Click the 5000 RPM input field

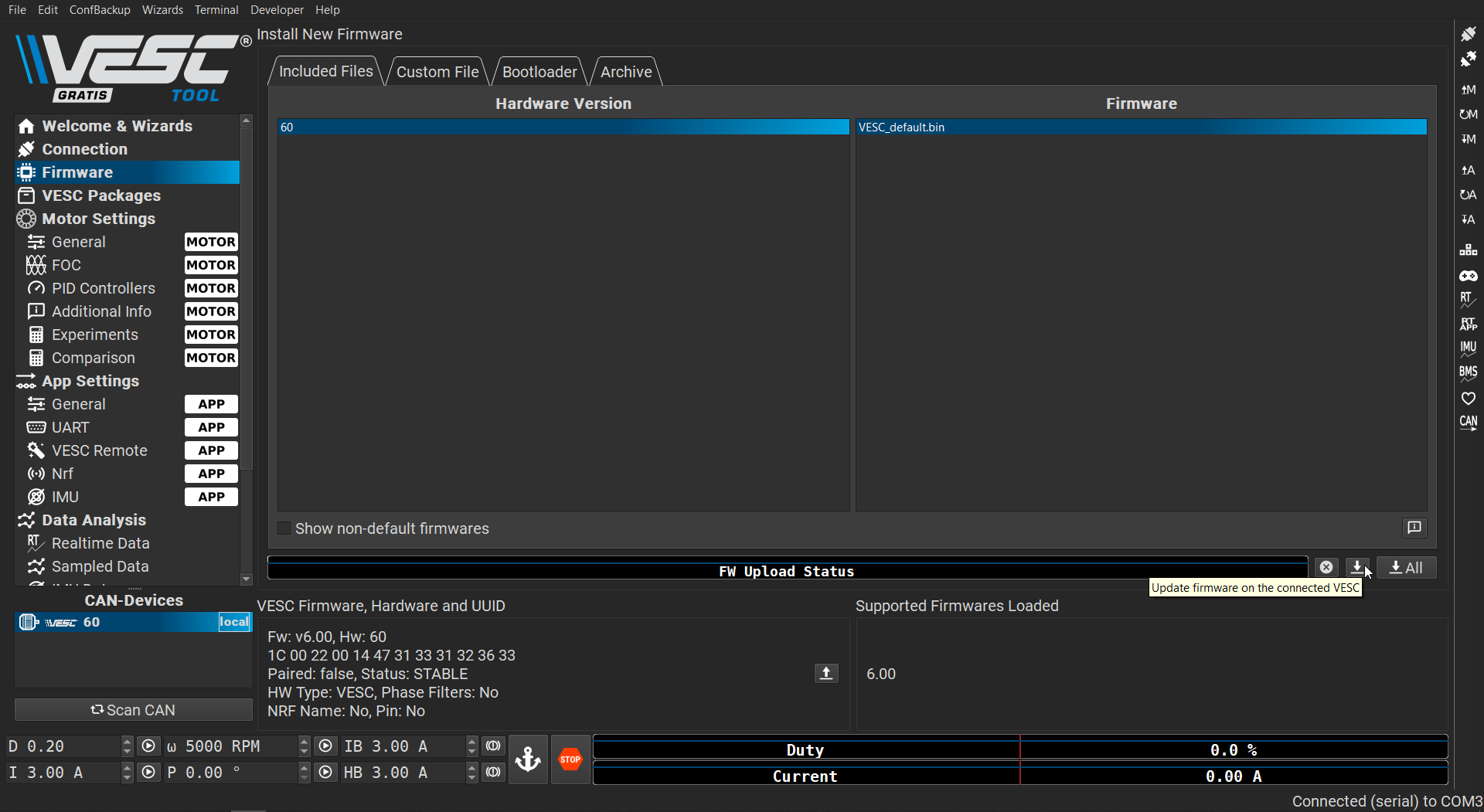(x=230, y=746)
